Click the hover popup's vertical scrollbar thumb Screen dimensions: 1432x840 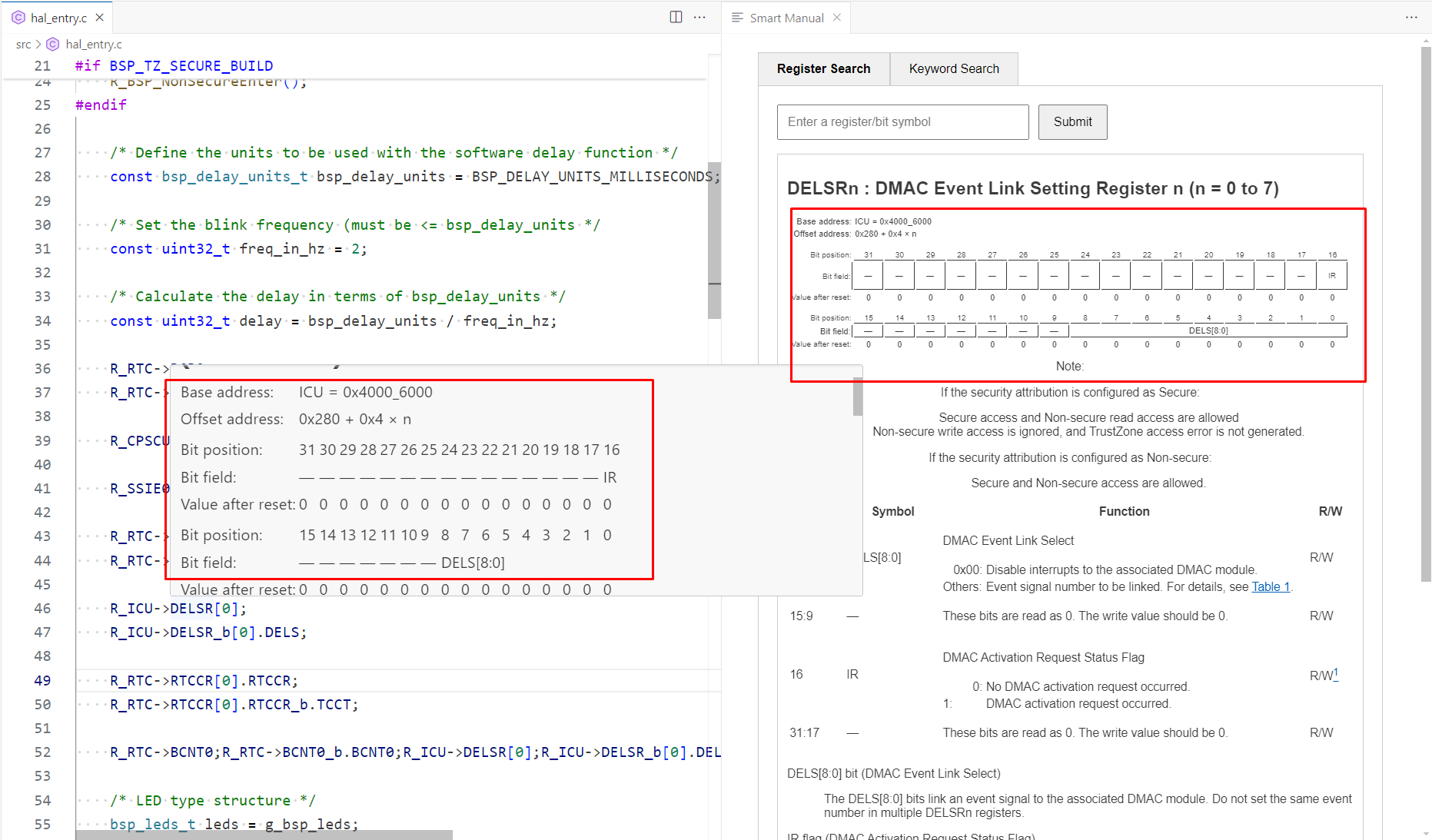click(x=857, y=397)
